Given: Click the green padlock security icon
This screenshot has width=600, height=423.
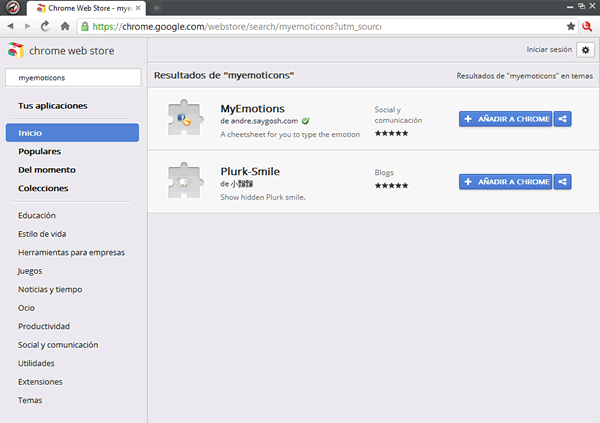Looking at the screenshot, I should pyautogui.click(x=85, y=26).
